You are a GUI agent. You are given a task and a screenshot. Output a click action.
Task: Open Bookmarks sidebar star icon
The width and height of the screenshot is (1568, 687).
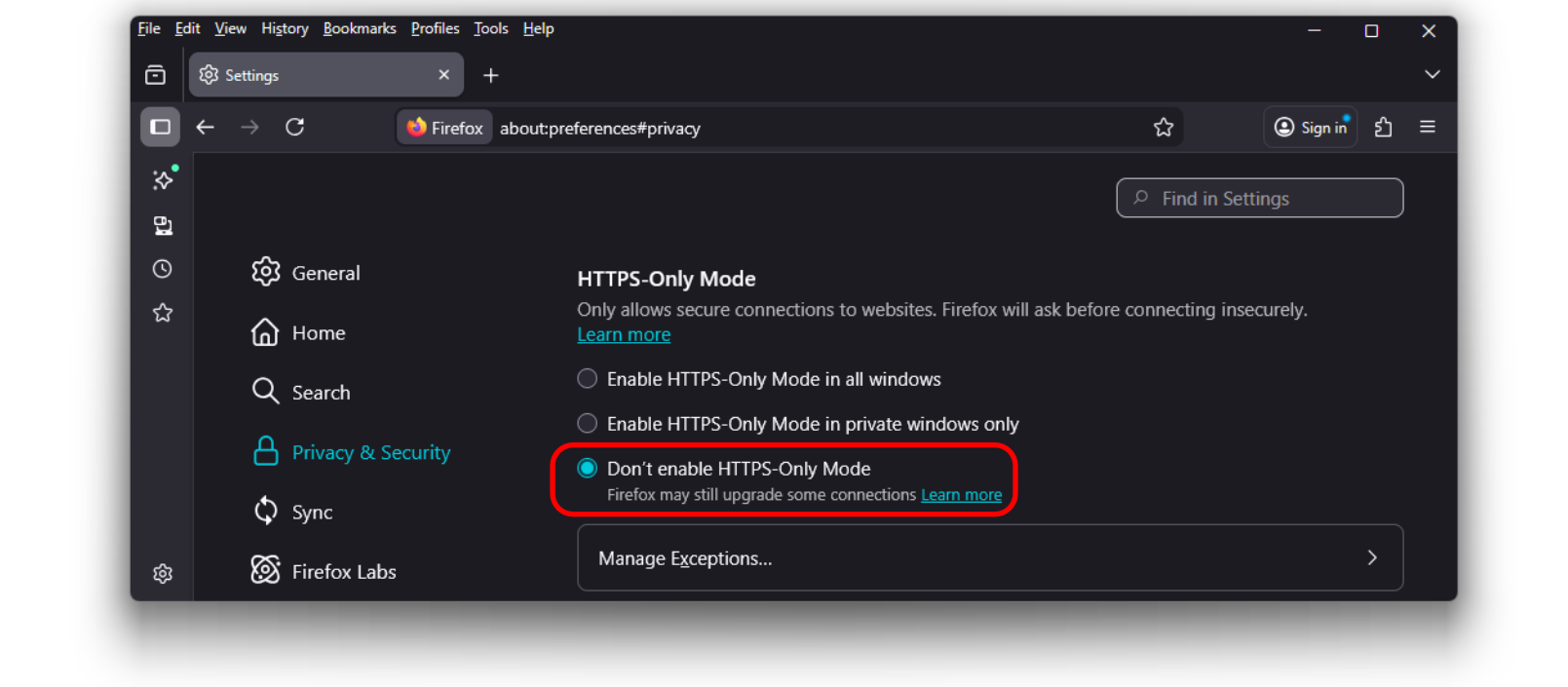163,313
